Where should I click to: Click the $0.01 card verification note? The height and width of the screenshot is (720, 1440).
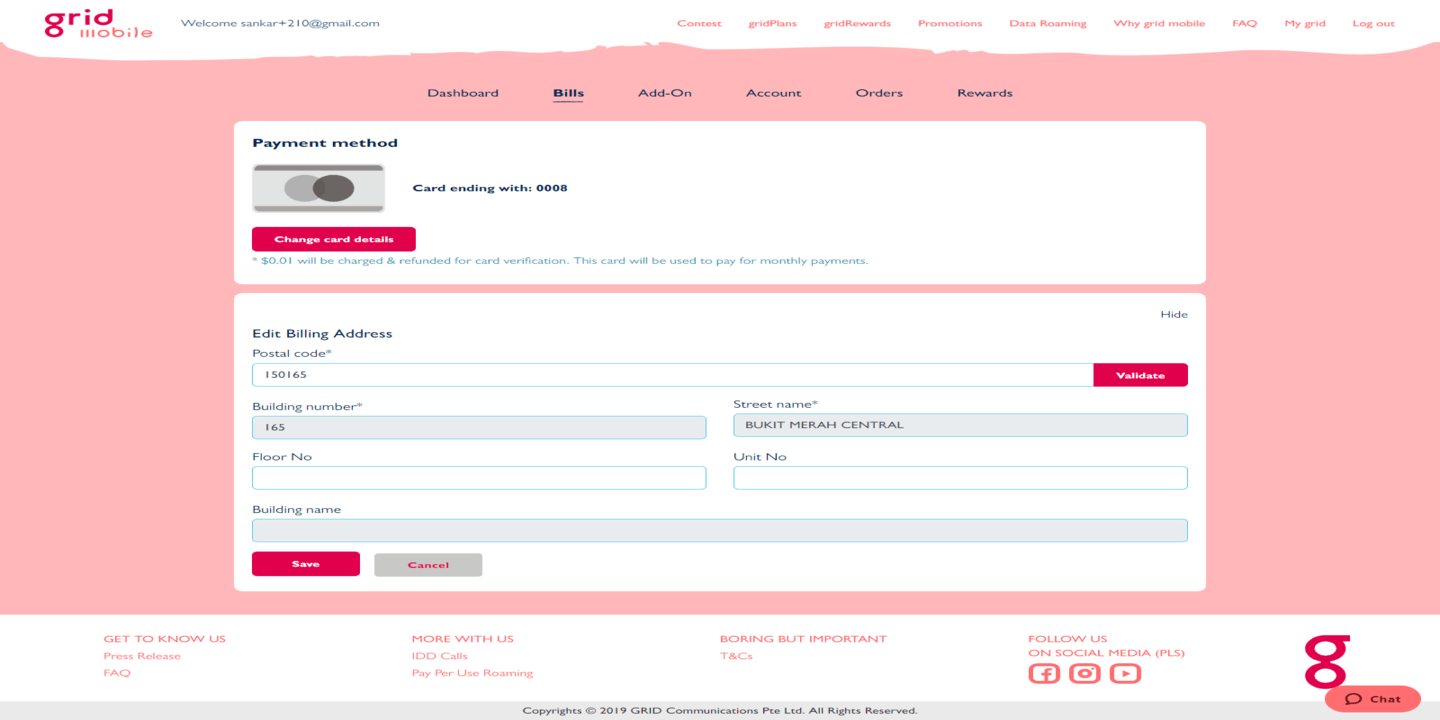560,261
